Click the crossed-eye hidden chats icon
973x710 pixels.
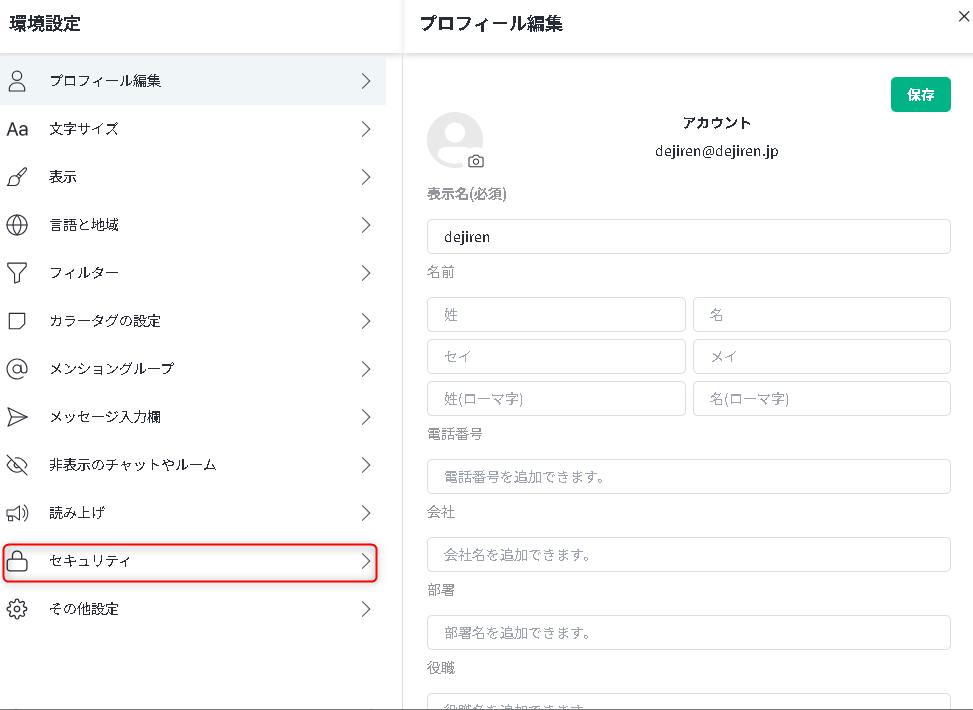[x=17, y=465]
